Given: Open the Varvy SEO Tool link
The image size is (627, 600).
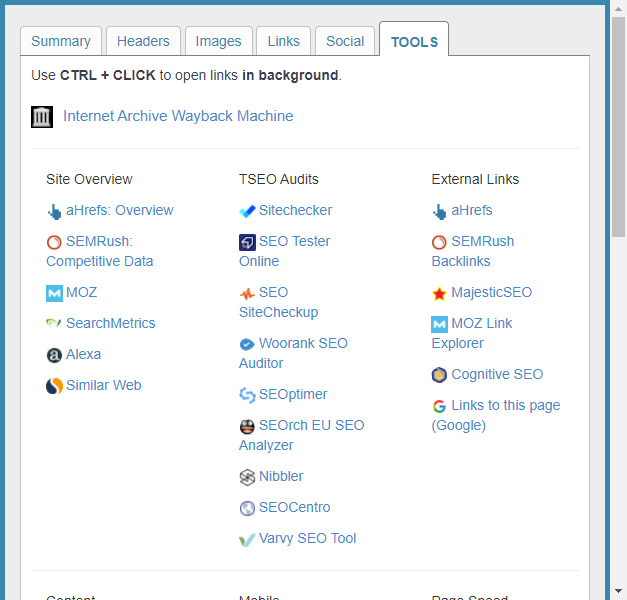Looking at the screenshot, I should pyautogui.click(x=307, y=539).
